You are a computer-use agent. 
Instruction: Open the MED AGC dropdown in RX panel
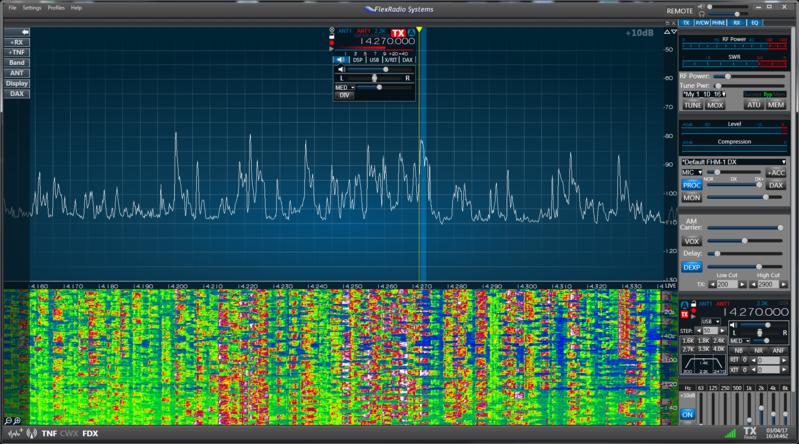tap(739, 341)
